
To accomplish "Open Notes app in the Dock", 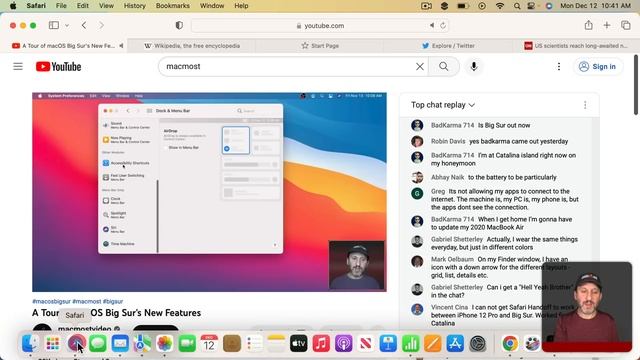I will click(x=276, y=343).
